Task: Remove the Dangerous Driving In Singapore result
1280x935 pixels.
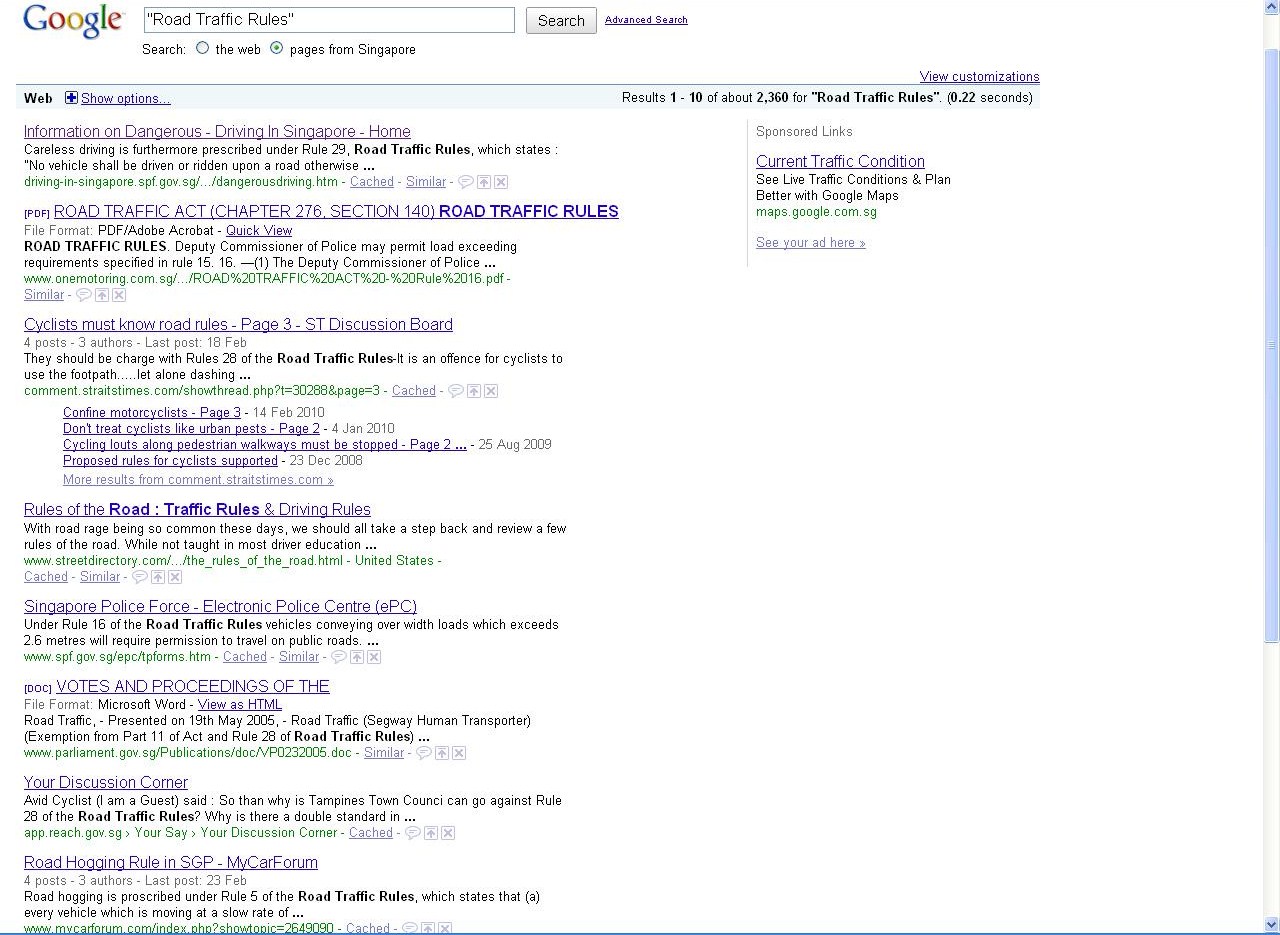Action: (x=501, y=182)
